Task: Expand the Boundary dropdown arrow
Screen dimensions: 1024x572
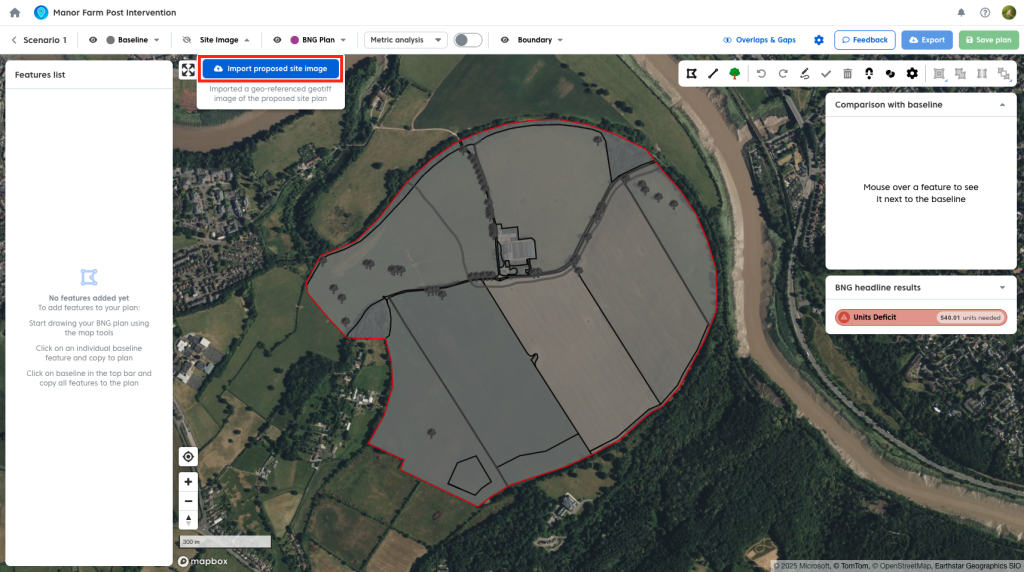Action: point(560,40)
